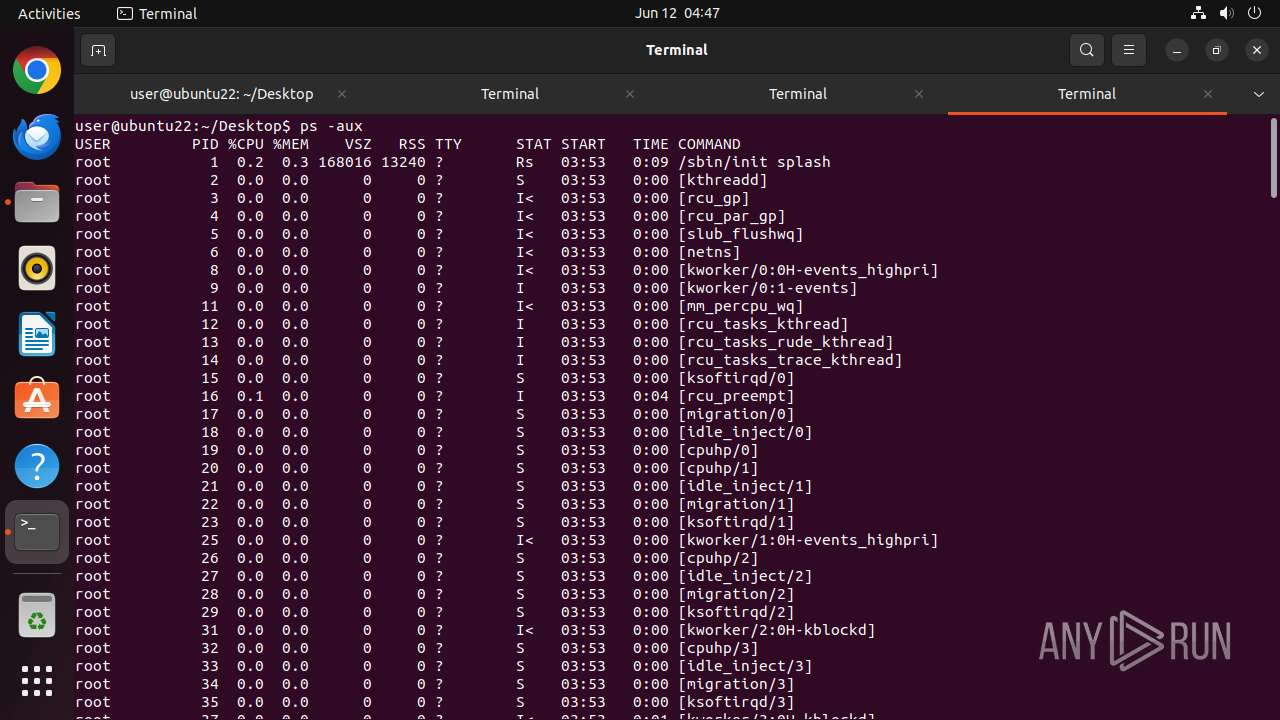Click the '[ksoftirqd/0]' process entry
The width and height of the screenshot is (1280, 720).
coord(736,378)
